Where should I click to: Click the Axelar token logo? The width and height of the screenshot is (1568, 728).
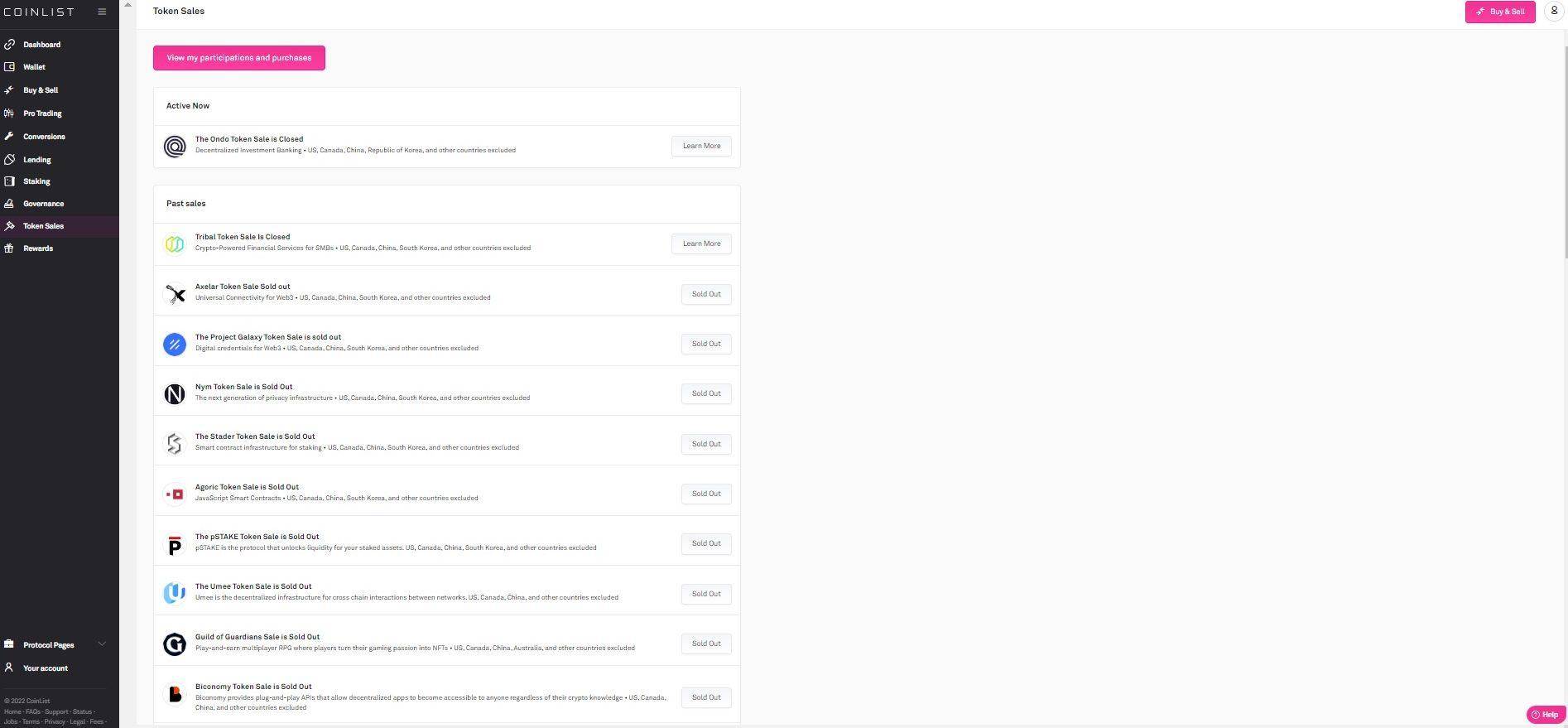click(175, 294)
